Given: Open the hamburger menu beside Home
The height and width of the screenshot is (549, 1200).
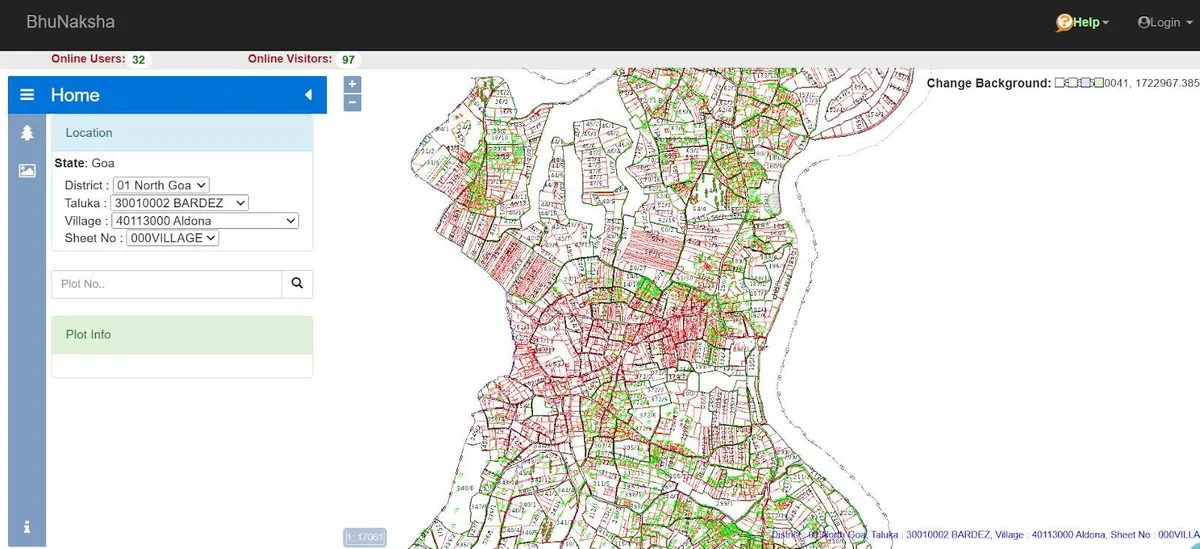Looking at the screenshot, I should coord(27,95).
